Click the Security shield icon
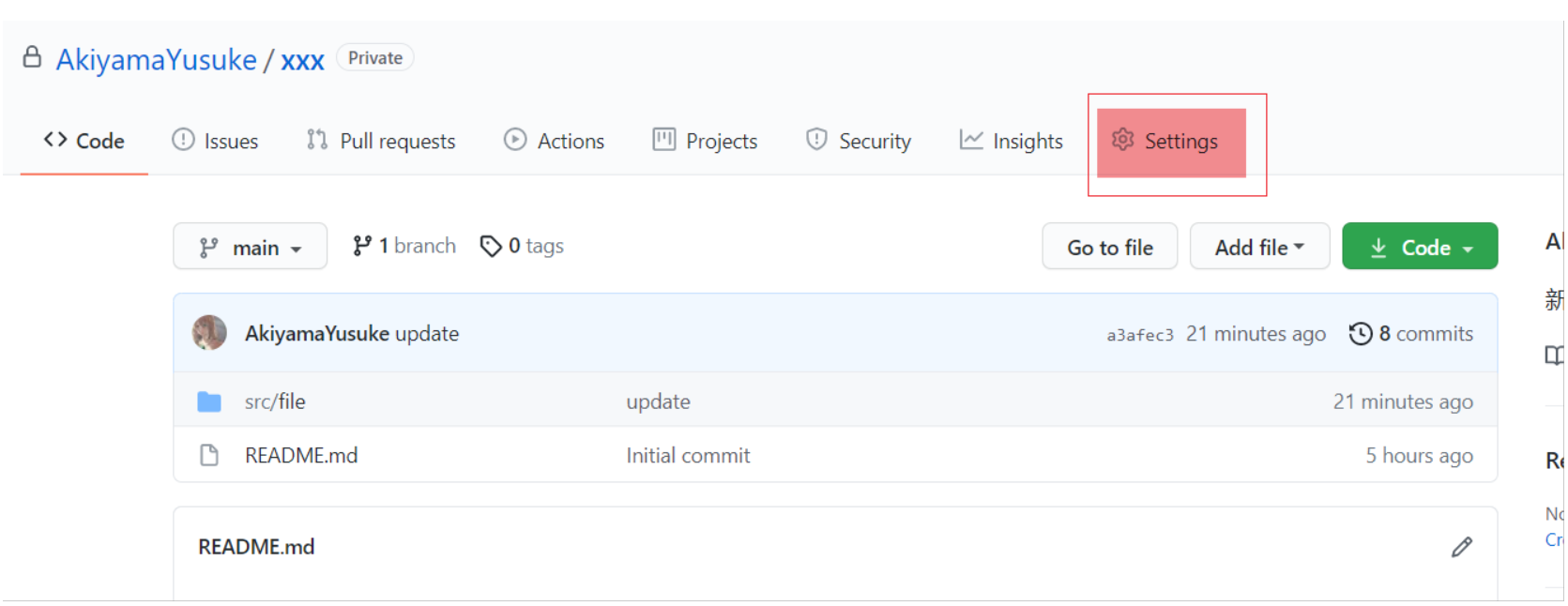Image resolution: width=1568 pixels, height=606 pixels. click(816, 140)
